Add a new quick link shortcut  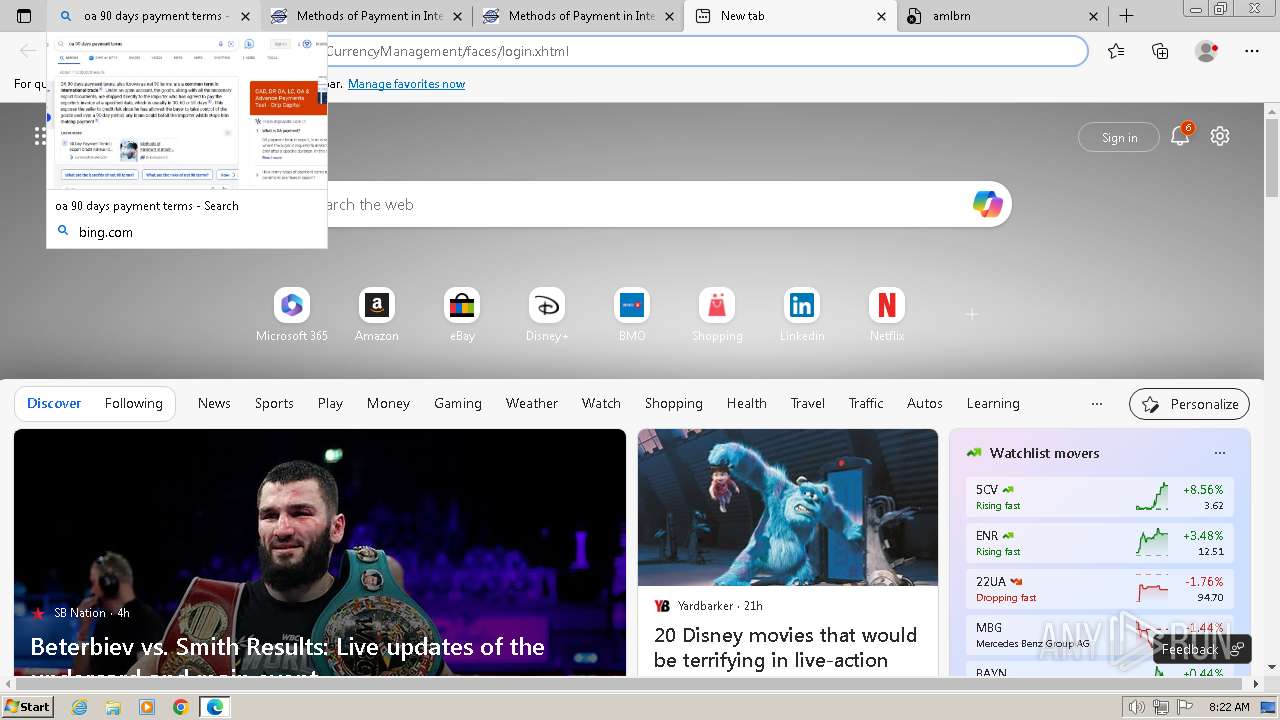point(971,314)
